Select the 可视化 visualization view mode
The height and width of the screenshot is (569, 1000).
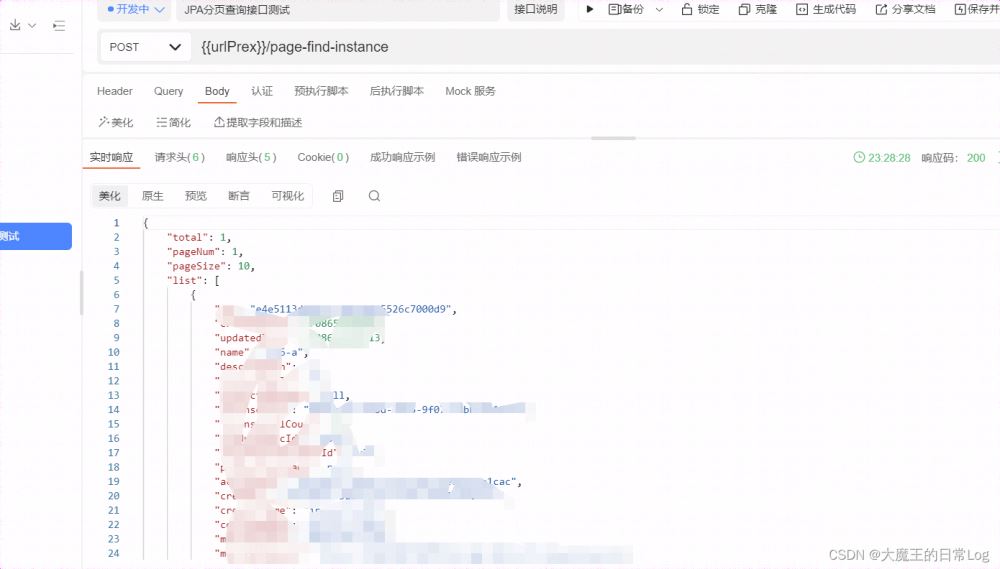pos(288,196)
